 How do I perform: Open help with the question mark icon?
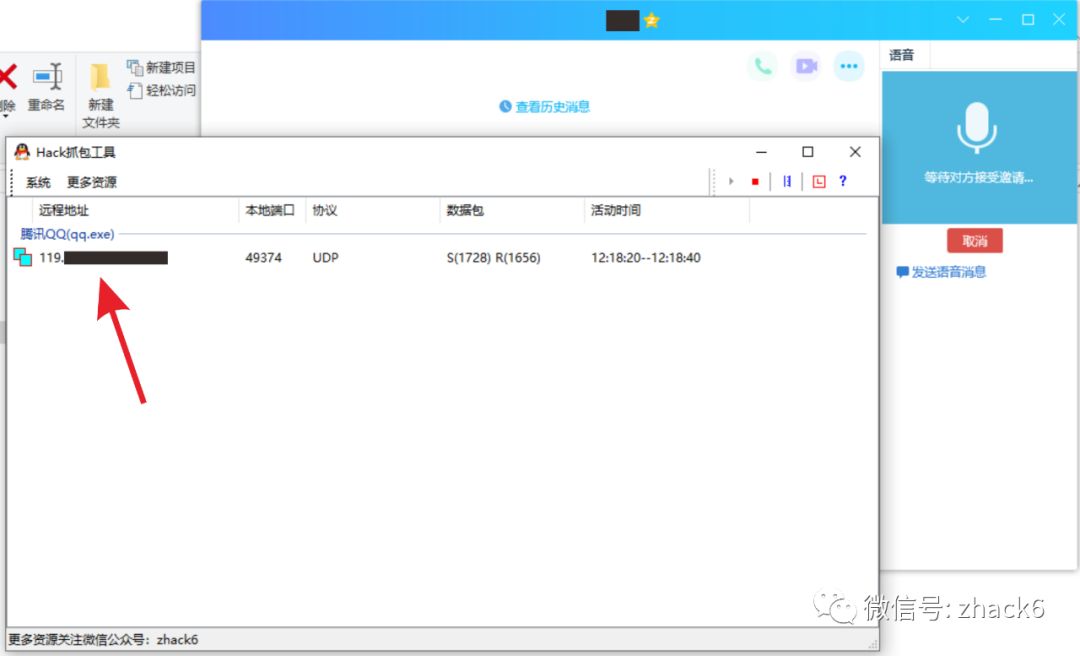pos(842,181)
